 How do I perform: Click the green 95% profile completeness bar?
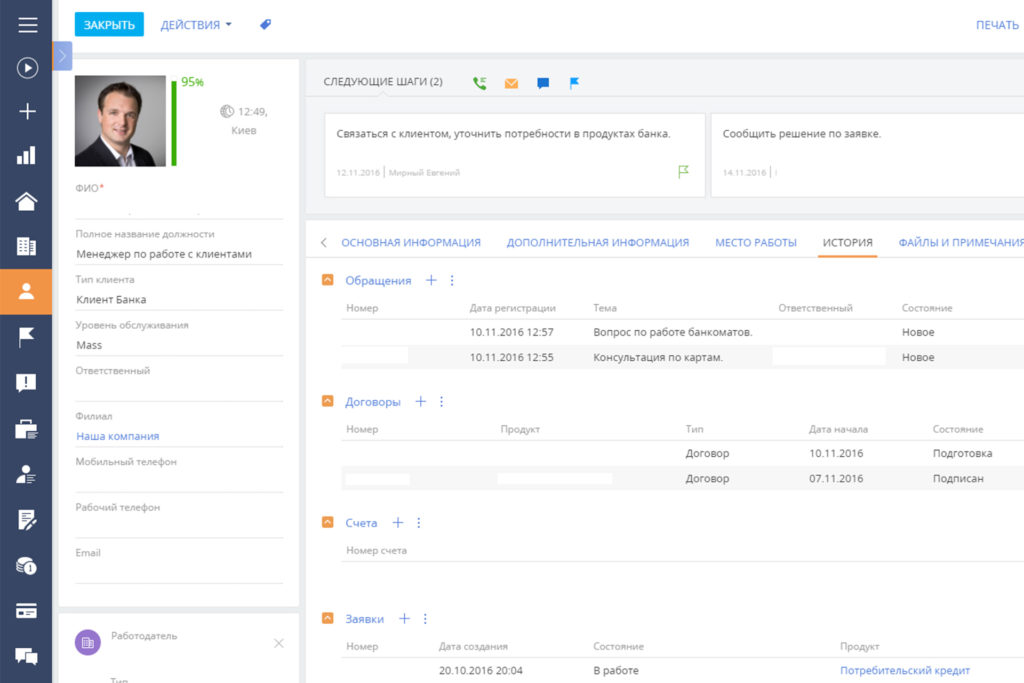point(173,123)
